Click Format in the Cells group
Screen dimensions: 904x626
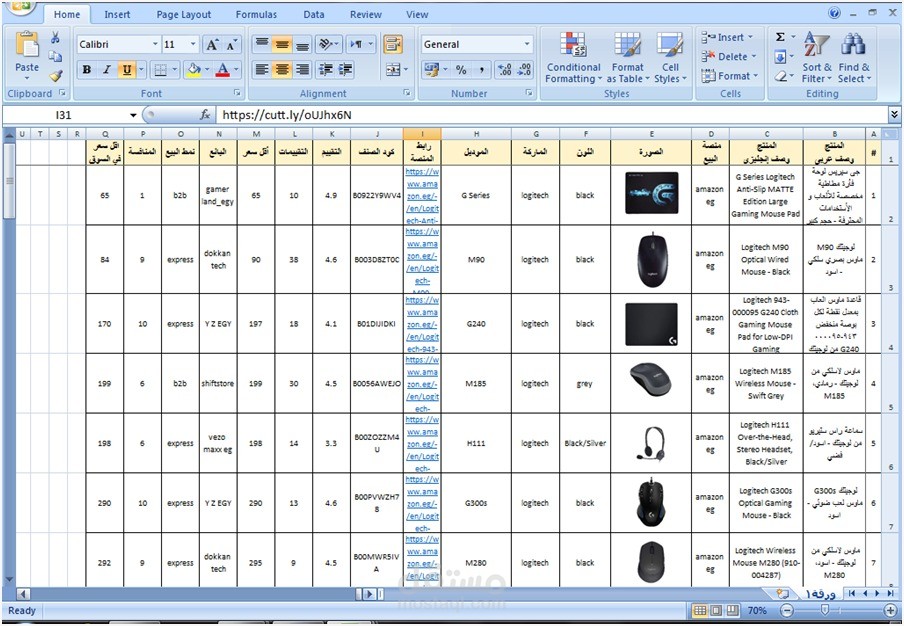tap(728, 76)
